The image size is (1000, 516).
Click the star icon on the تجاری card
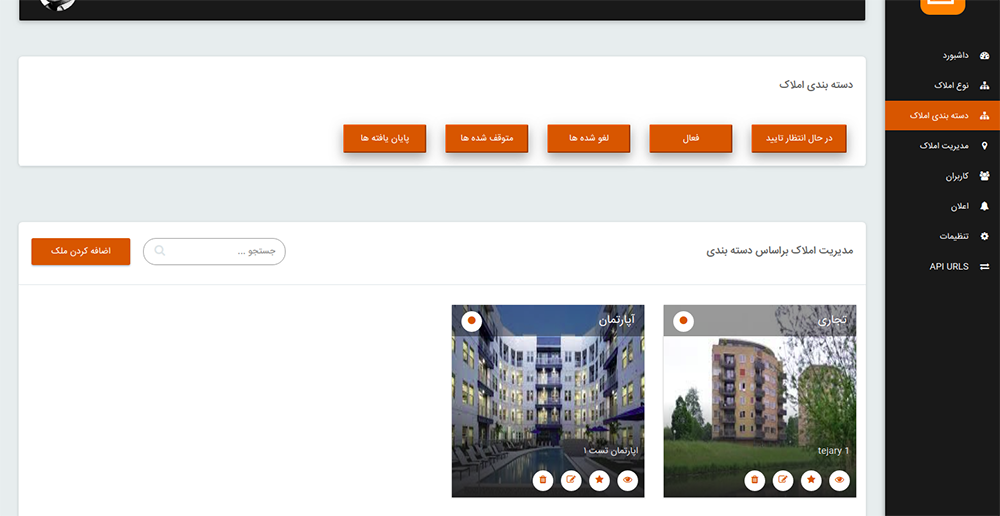pyautogui.click(x=812, y=481)
